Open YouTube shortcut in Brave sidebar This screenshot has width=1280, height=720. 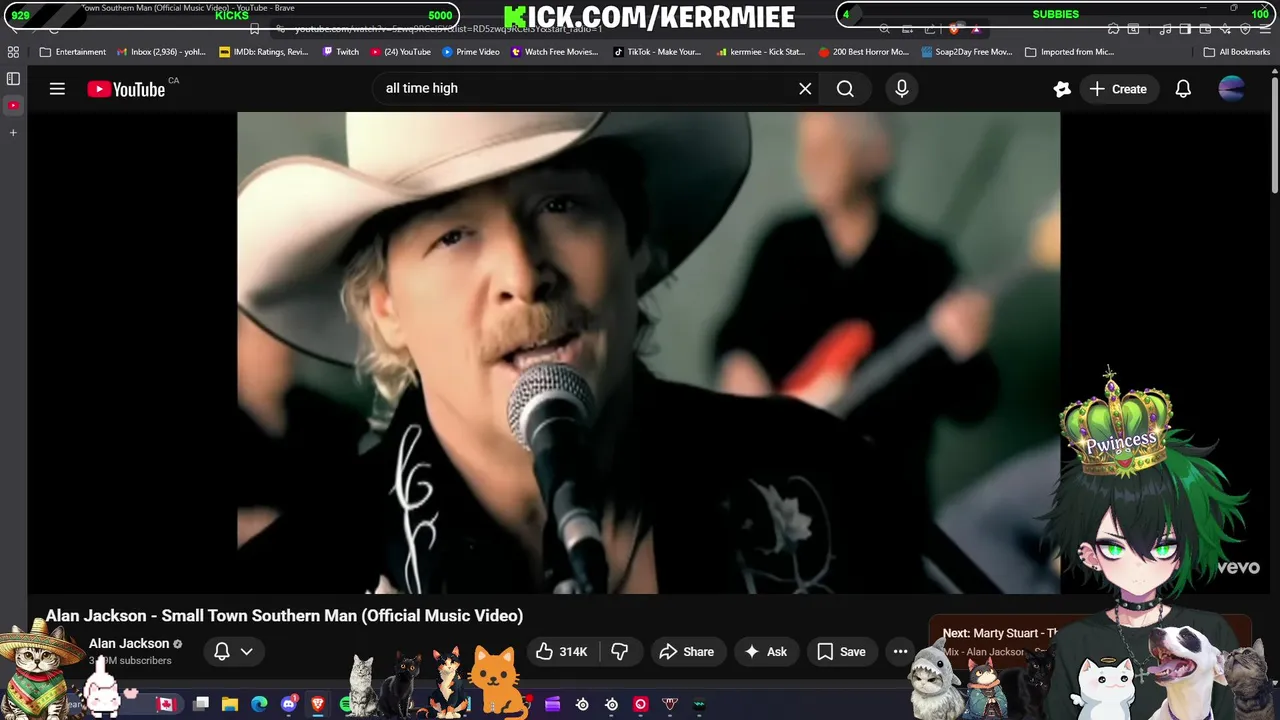pyautogui.click(x=13, y=105)
